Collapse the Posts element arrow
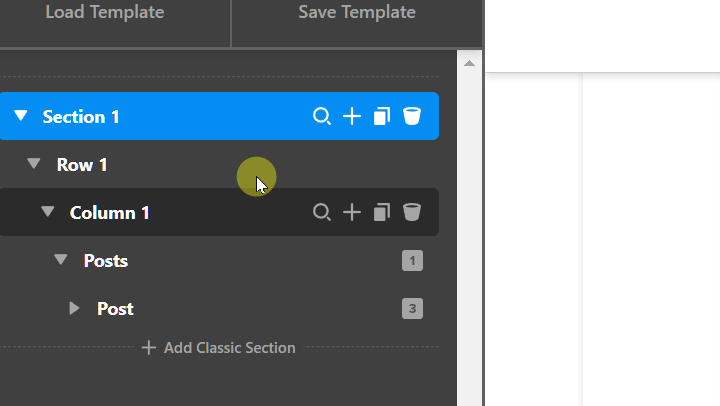Screen dimensions: 720x406 tap(61, 260)
